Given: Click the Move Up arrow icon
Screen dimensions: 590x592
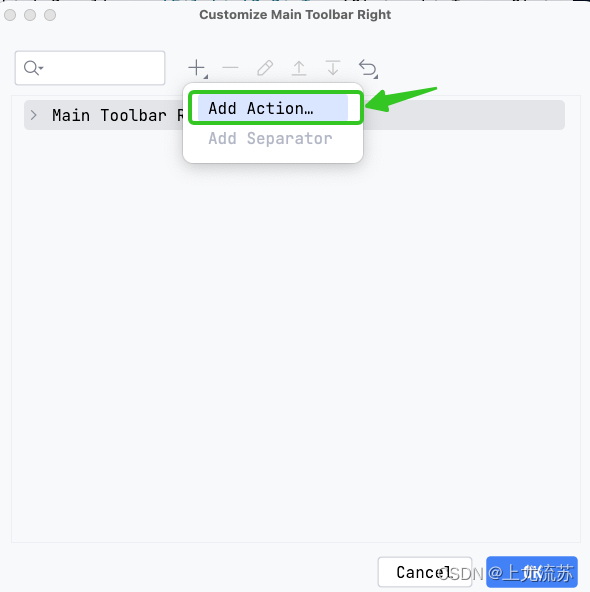Looking at the screenshot, I should click(299, 68).
